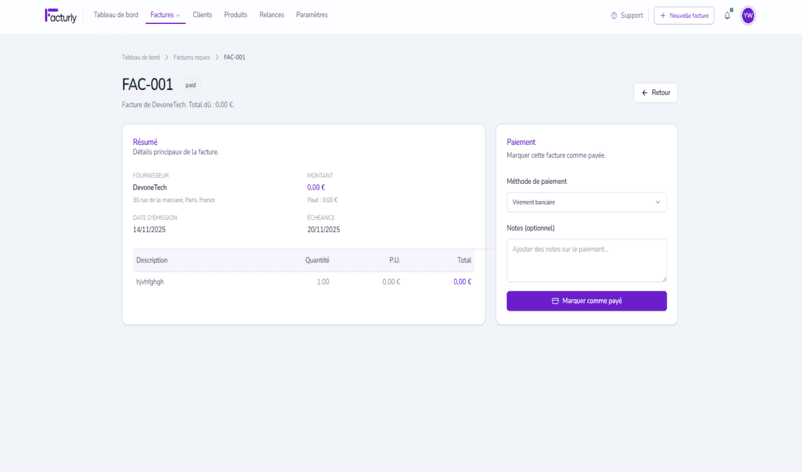Open the notifications bell

coord(727,16)
